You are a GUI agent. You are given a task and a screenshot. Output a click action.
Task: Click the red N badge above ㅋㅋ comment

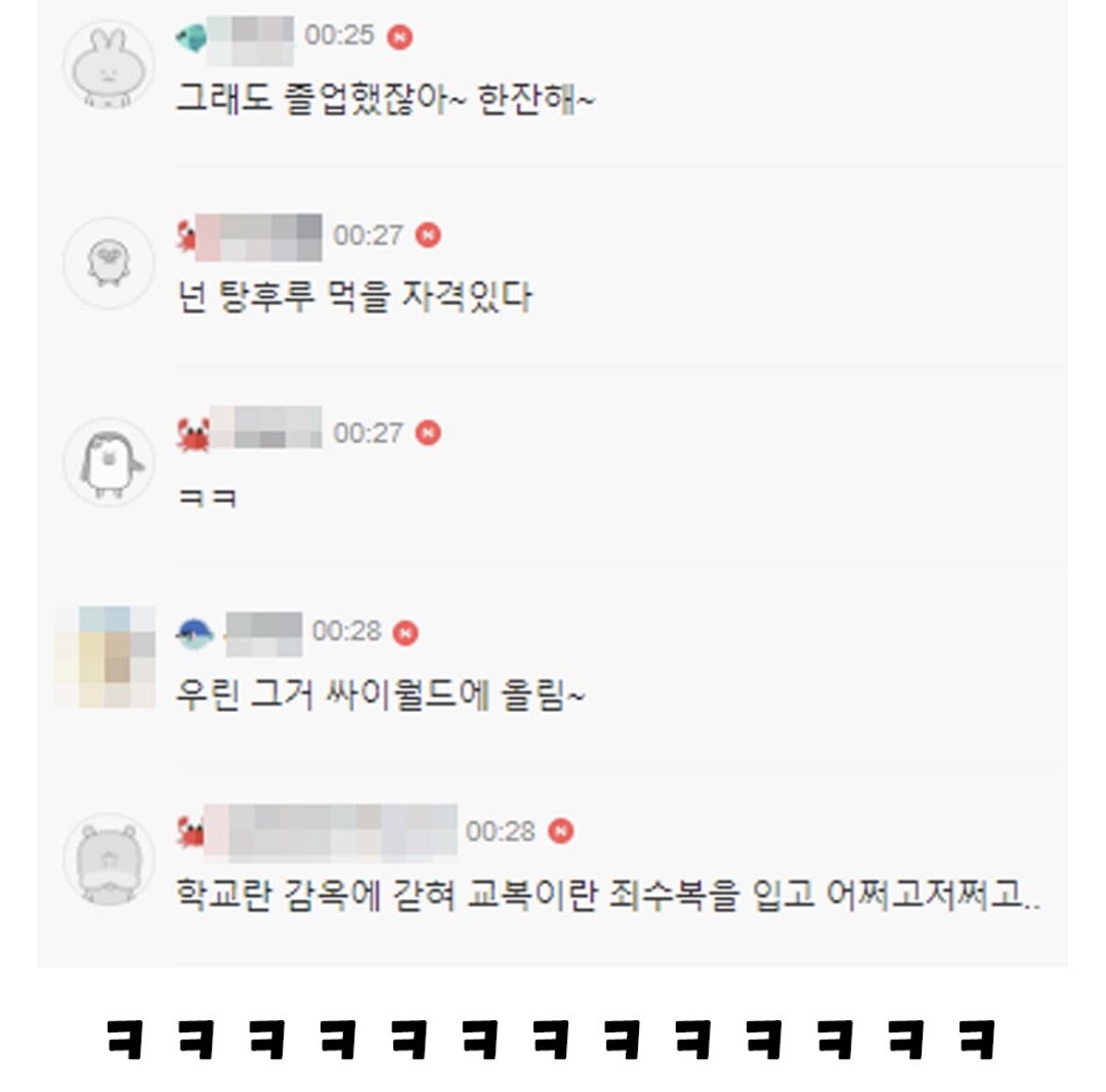pyautogui.click(x=428, y=432)
